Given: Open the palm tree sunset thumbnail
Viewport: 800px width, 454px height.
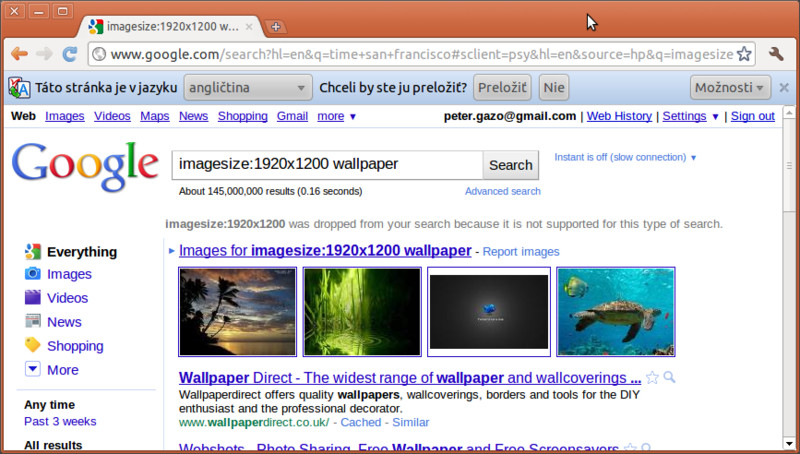Looking at the screenshot, I should [x=237, y=312].
